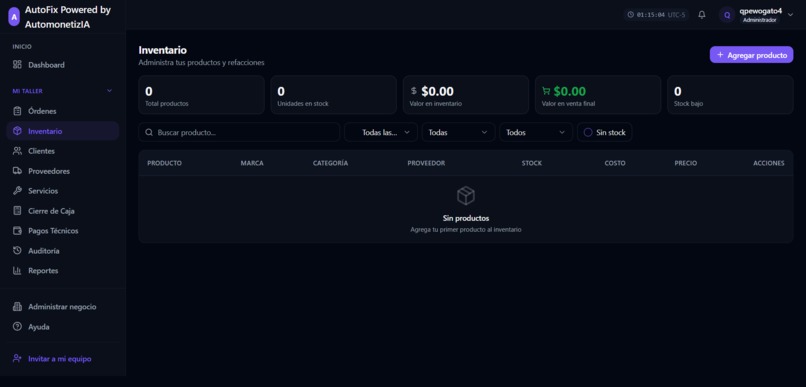This screenshot has height=387, width=806.
Task: Open Ayuda link
Action: pos(63,326)
